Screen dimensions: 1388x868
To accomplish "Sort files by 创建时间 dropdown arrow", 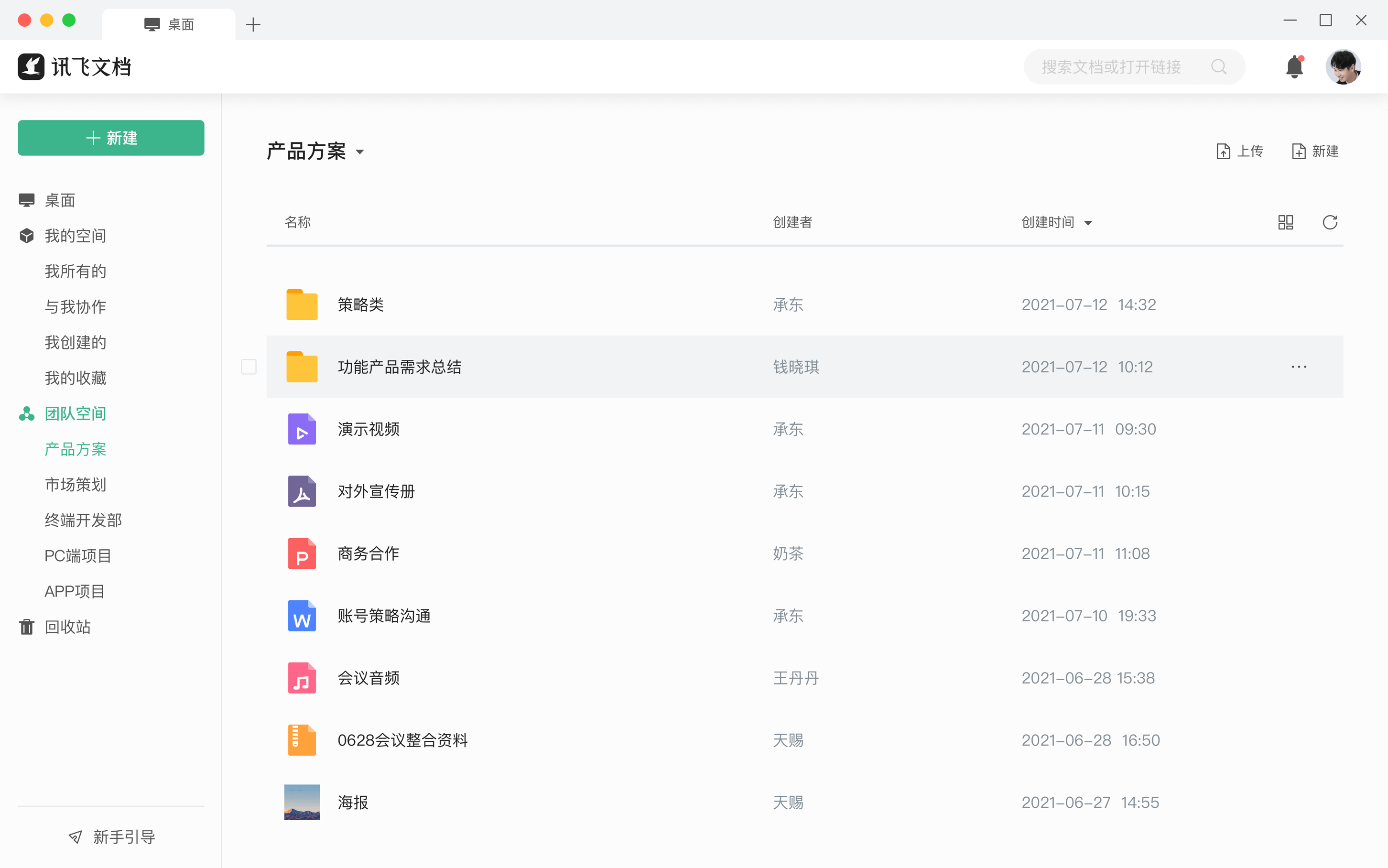I will [1089, 223].
